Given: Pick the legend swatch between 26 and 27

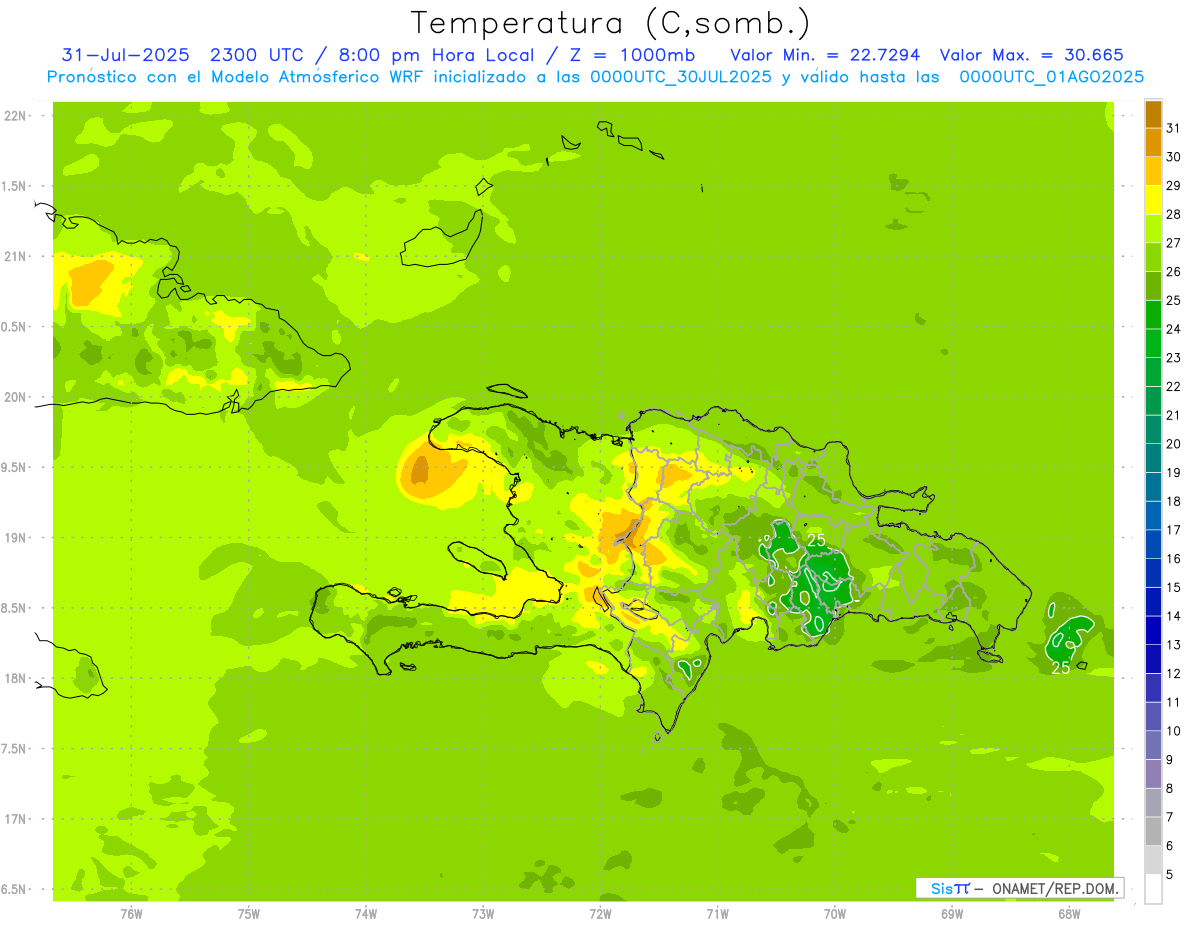Looking at the screenshot, I should coord(1153,257).
